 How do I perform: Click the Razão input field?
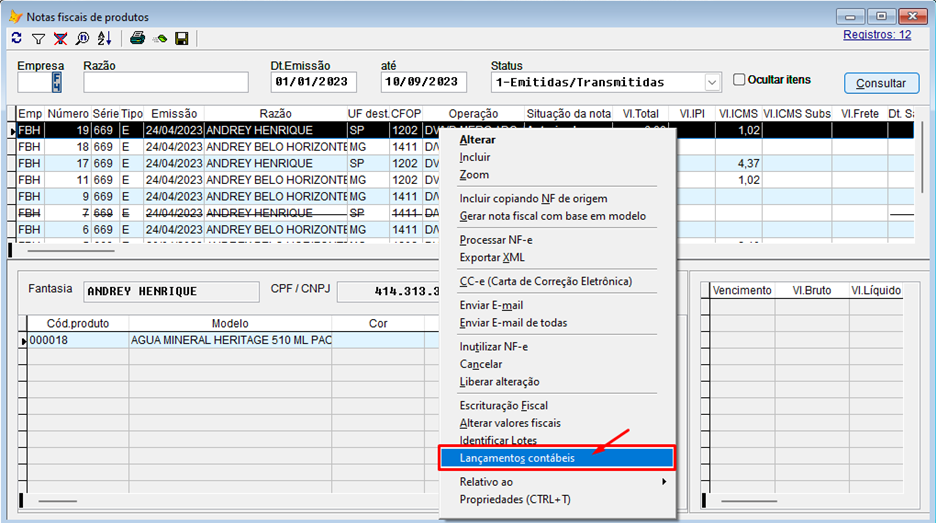165,82
